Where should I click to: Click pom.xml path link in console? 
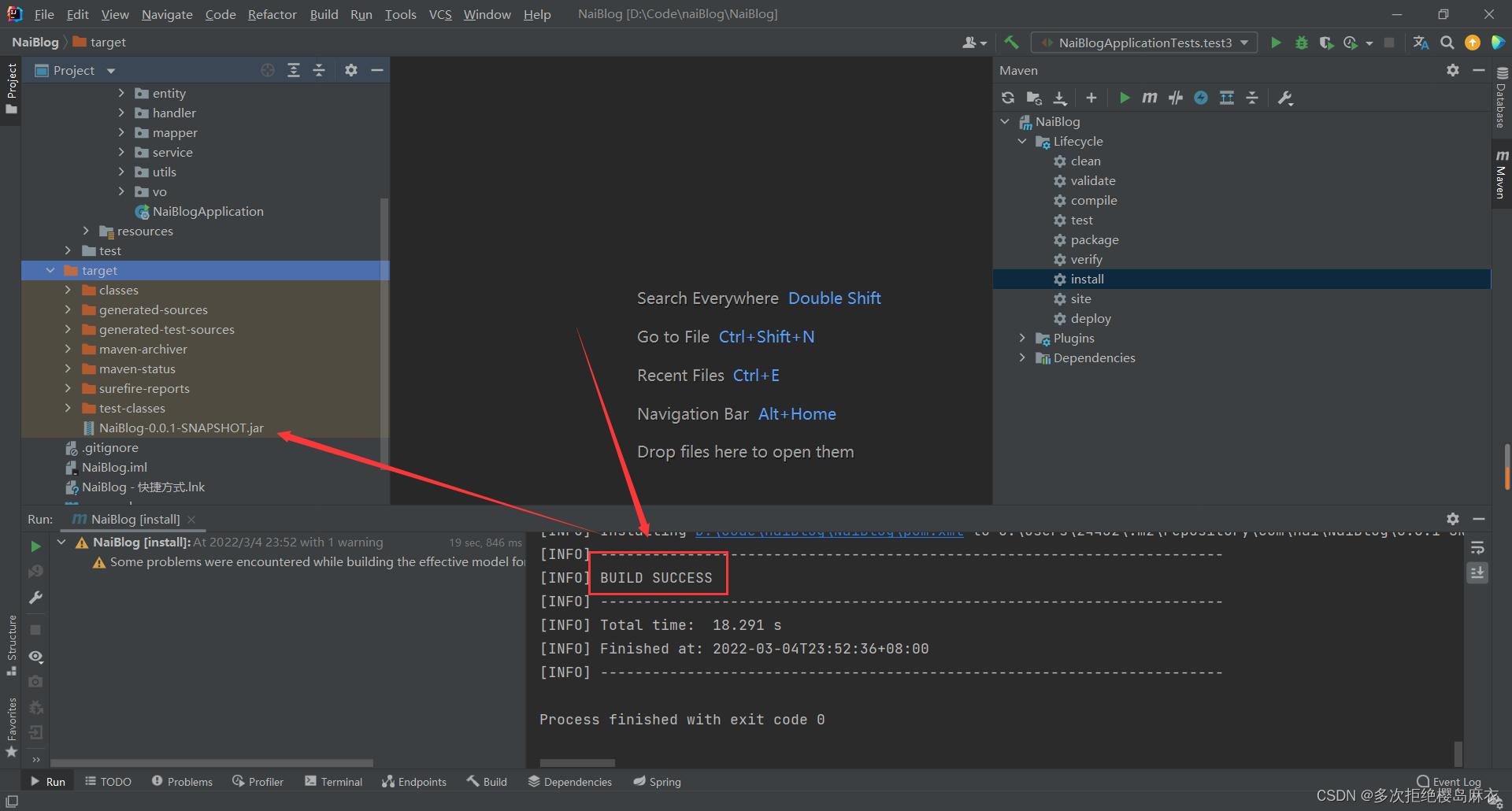(829, 531)
